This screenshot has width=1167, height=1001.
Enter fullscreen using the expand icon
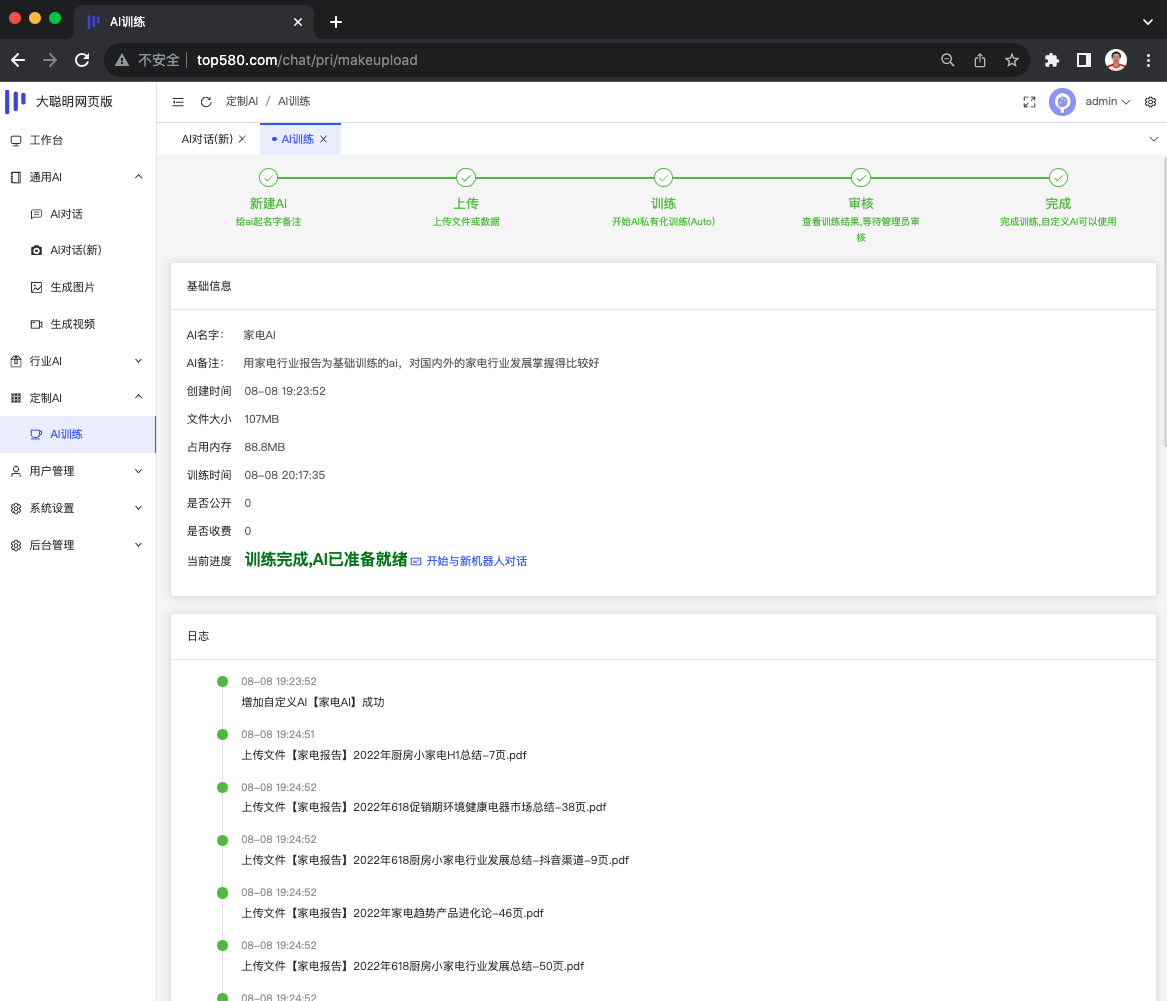(x=1029, y=102)
